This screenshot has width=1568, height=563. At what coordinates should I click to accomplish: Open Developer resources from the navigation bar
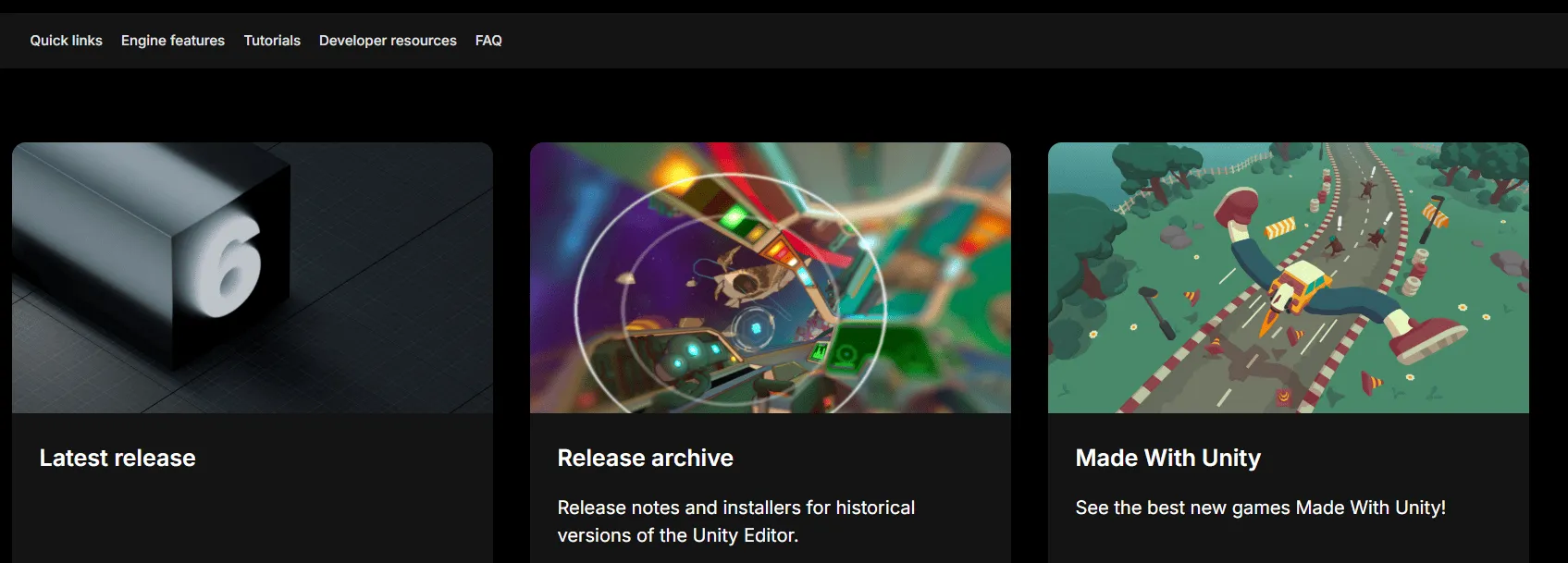tap(388, 41)
